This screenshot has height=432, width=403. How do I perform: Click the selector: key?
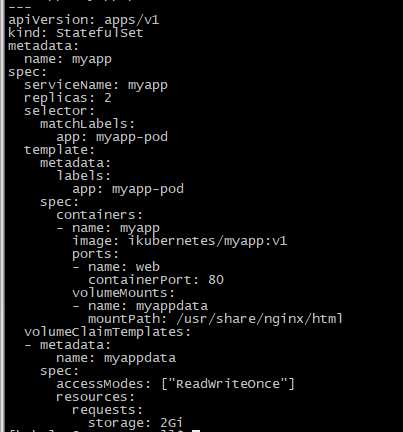(x=59, y=111)
